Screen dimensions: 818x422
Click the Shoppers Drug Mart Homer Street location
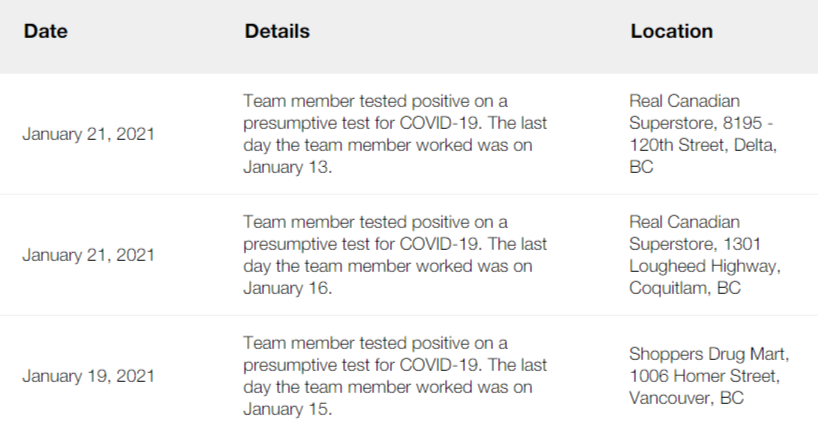[x=709, y=376]
